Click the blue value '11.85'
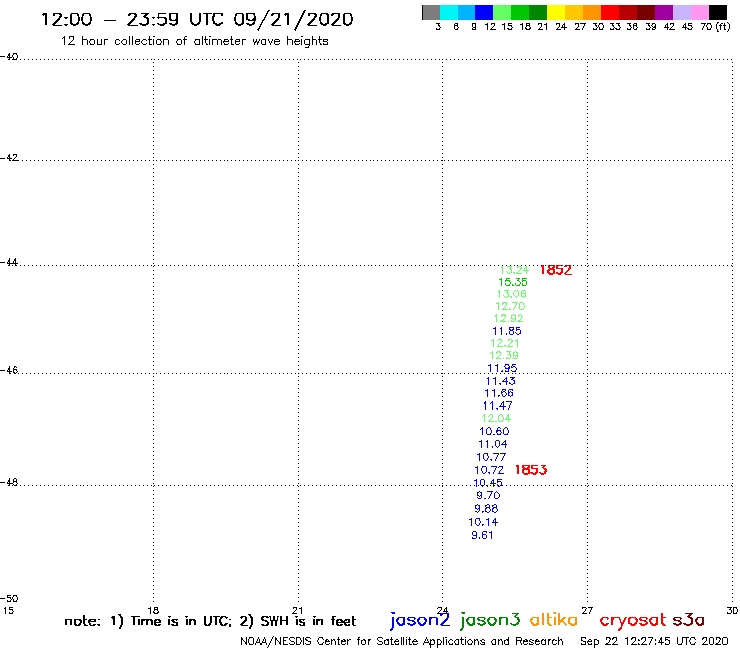Screen dimensions: 740x650 pos(507,331)
